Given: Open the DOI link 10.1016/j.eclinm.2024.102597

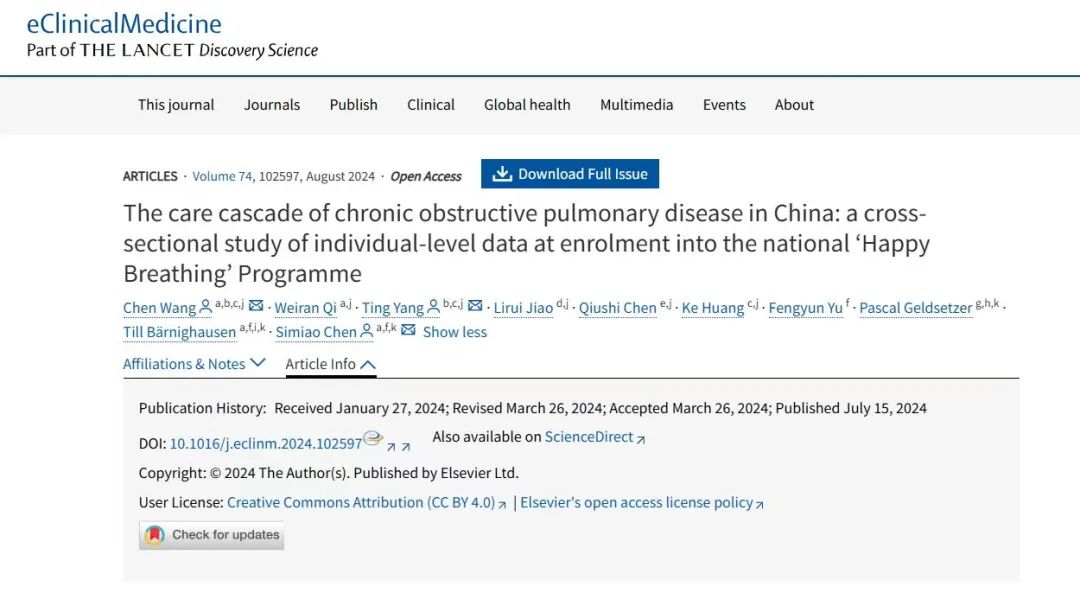Looking at the screenshot, I should tap(266, 444).
